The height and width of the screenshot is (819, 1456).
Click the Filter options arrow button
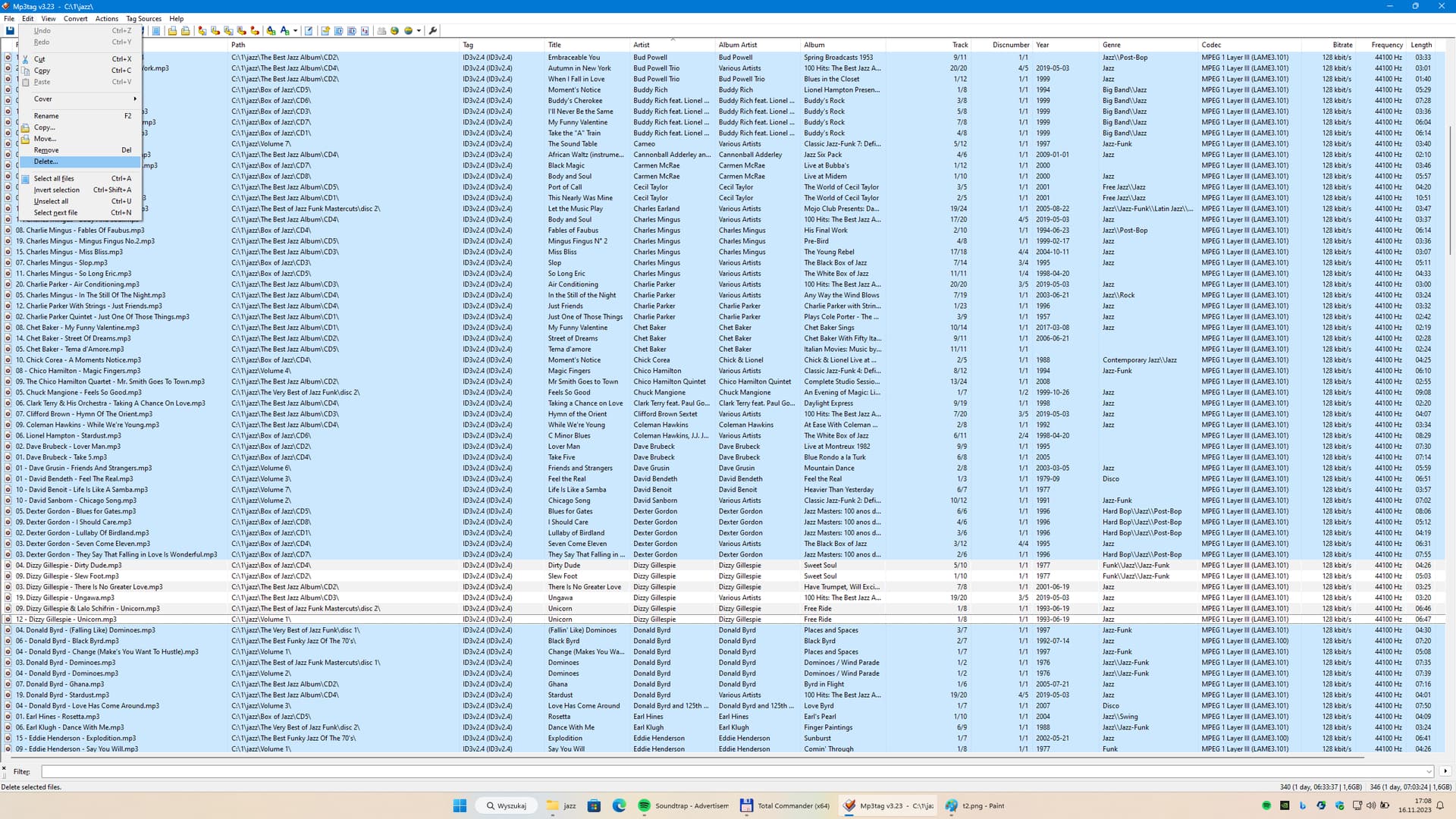1445,772
